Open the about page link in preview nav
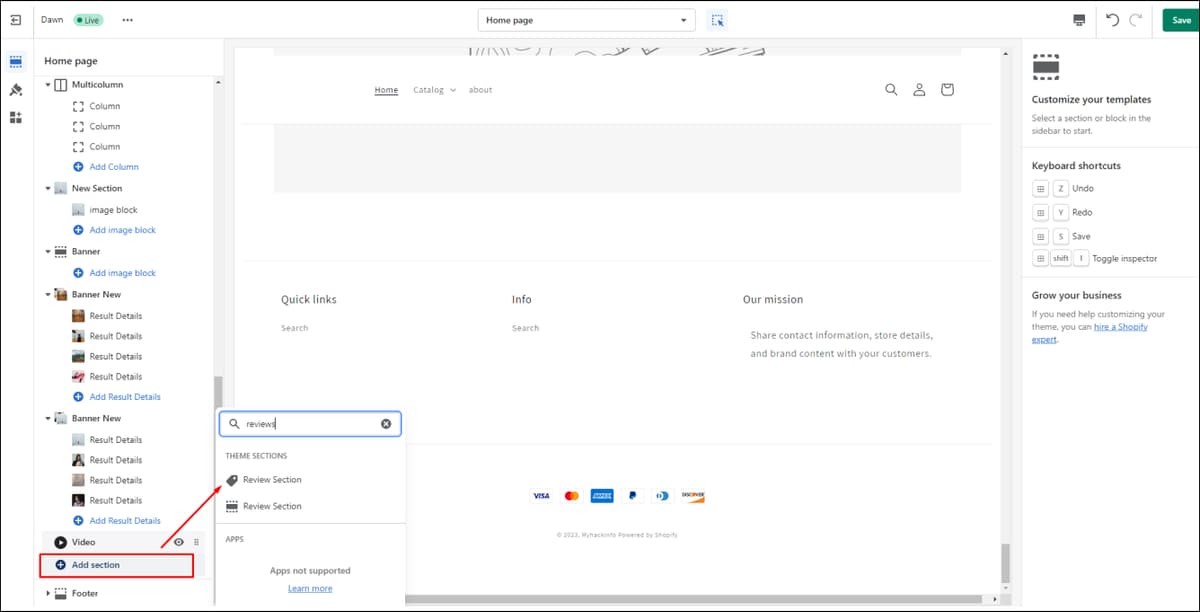Image resolution: width=1200 pixels, height=612 pixels. click(481, 90)
